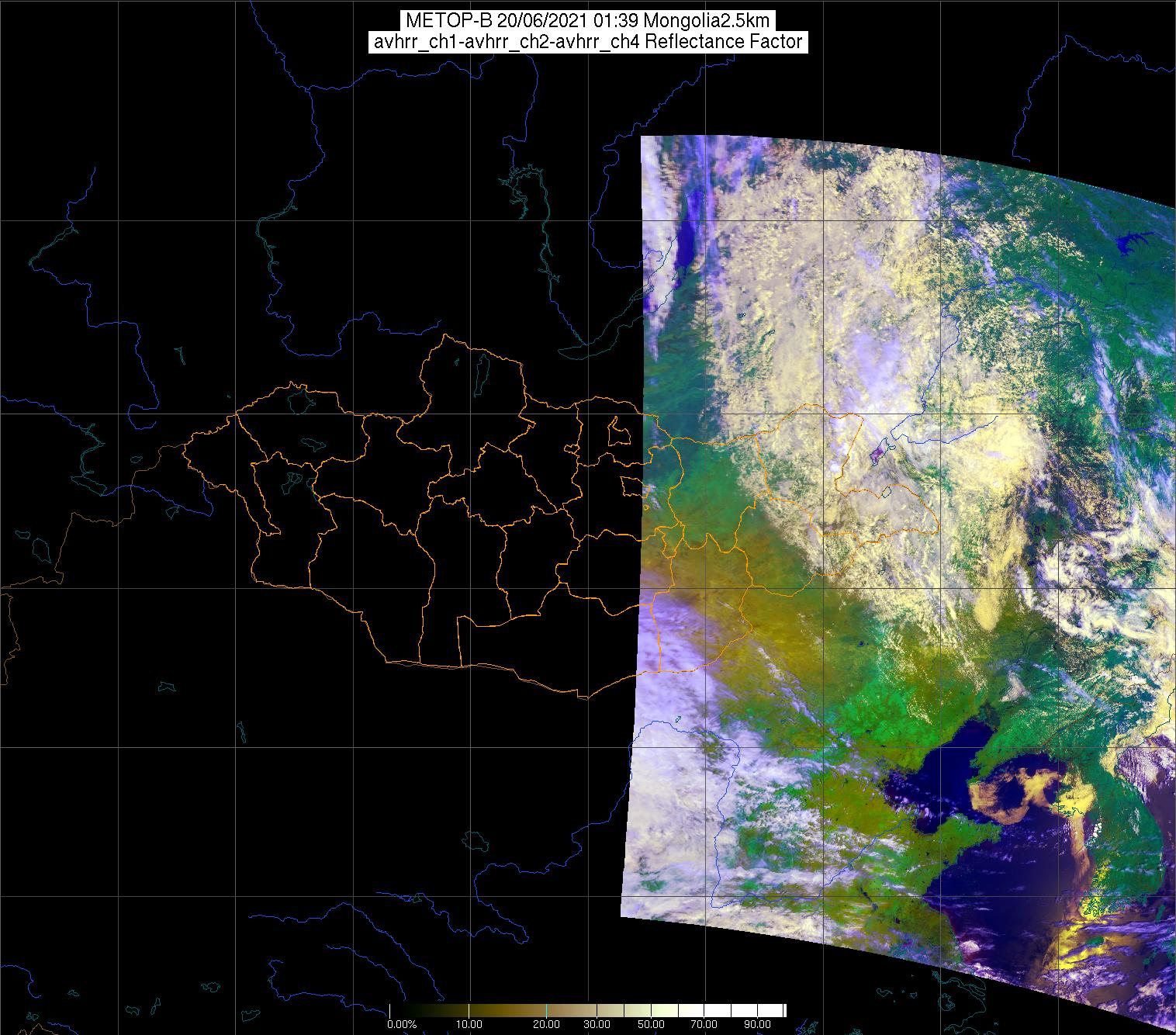
Task: Click the 70.00 label on the color scale
Action: coord(704,1024)
